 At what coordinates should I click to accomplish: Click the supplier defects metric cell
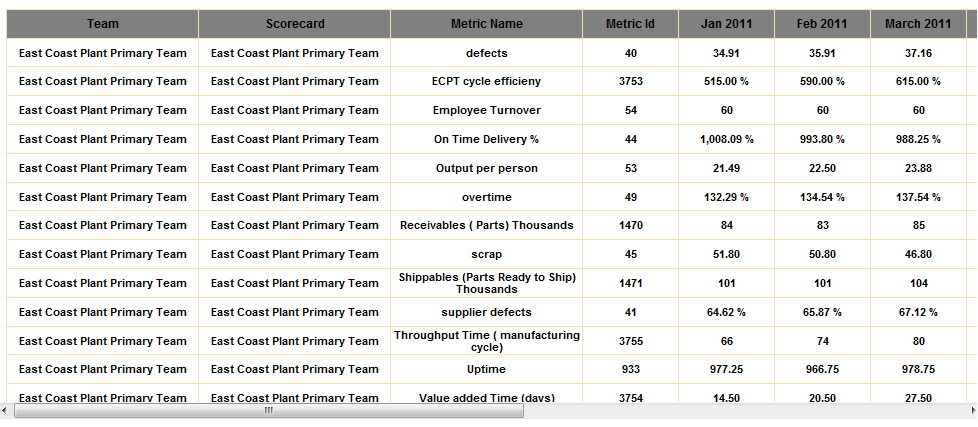[487, 313]
